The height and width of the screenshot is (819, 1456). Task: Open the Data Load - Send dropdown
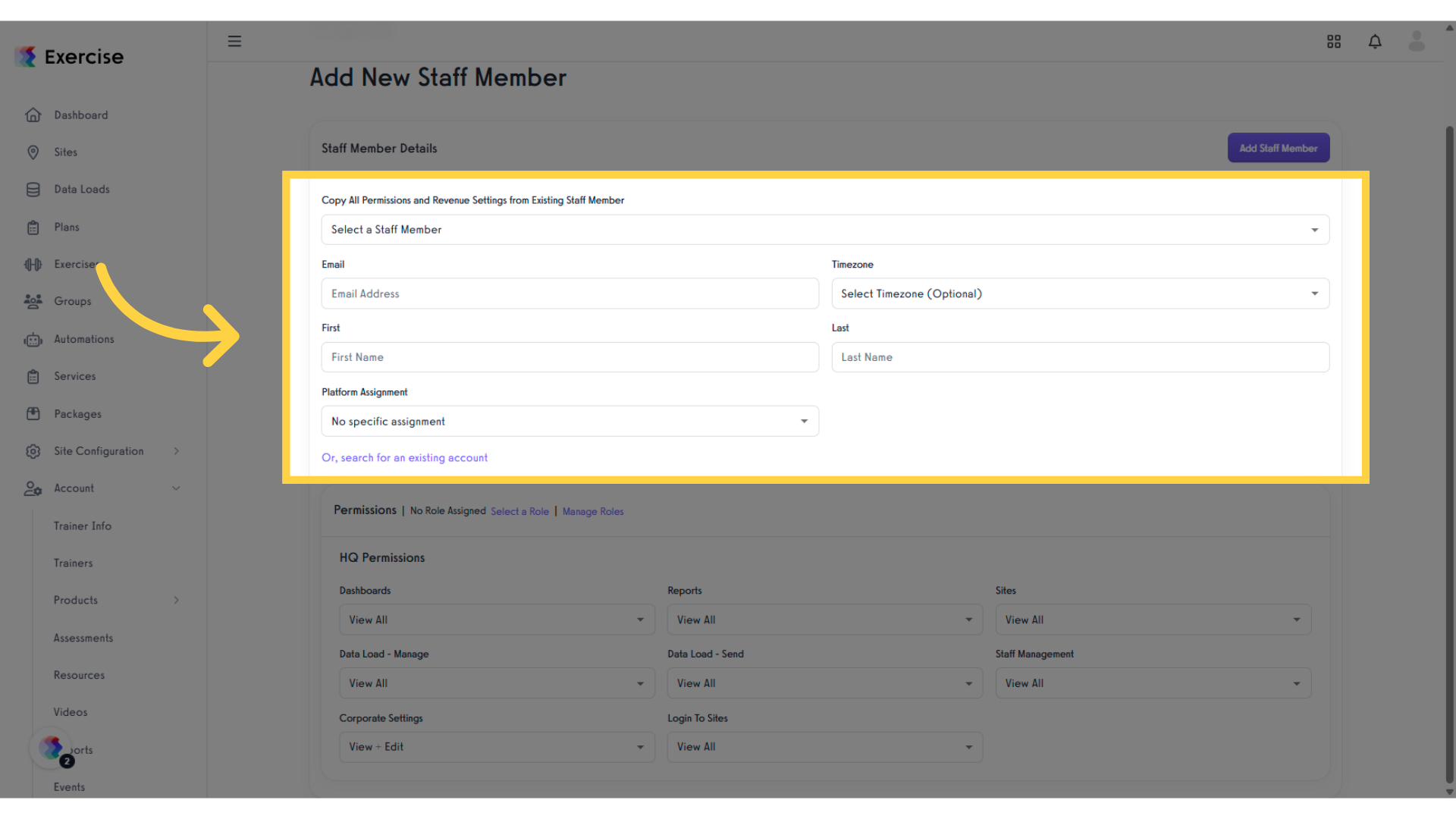point(825,683)
